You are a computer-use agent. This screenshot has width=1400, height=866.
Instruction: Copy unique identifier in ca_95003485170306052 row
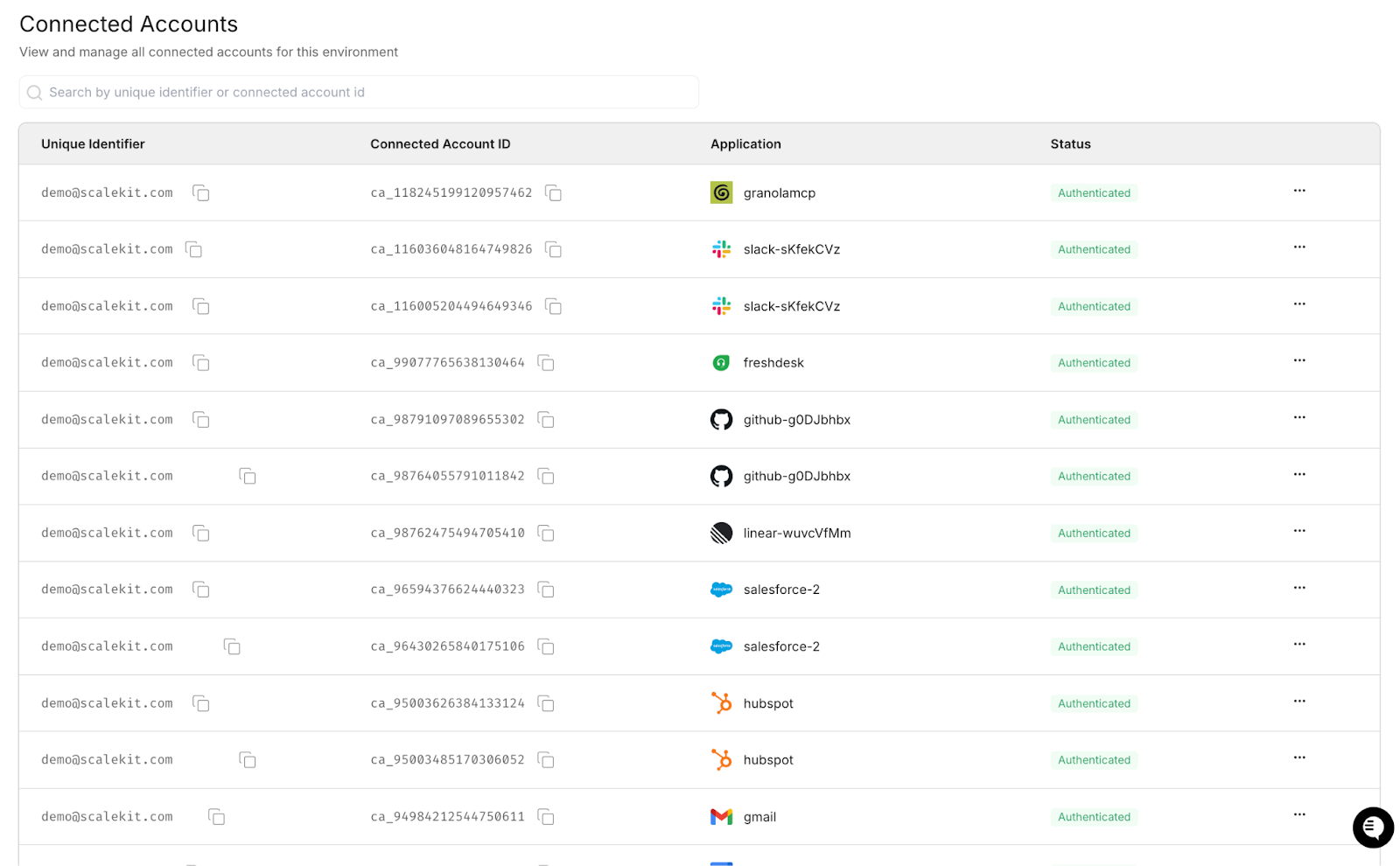pos(248,760)
